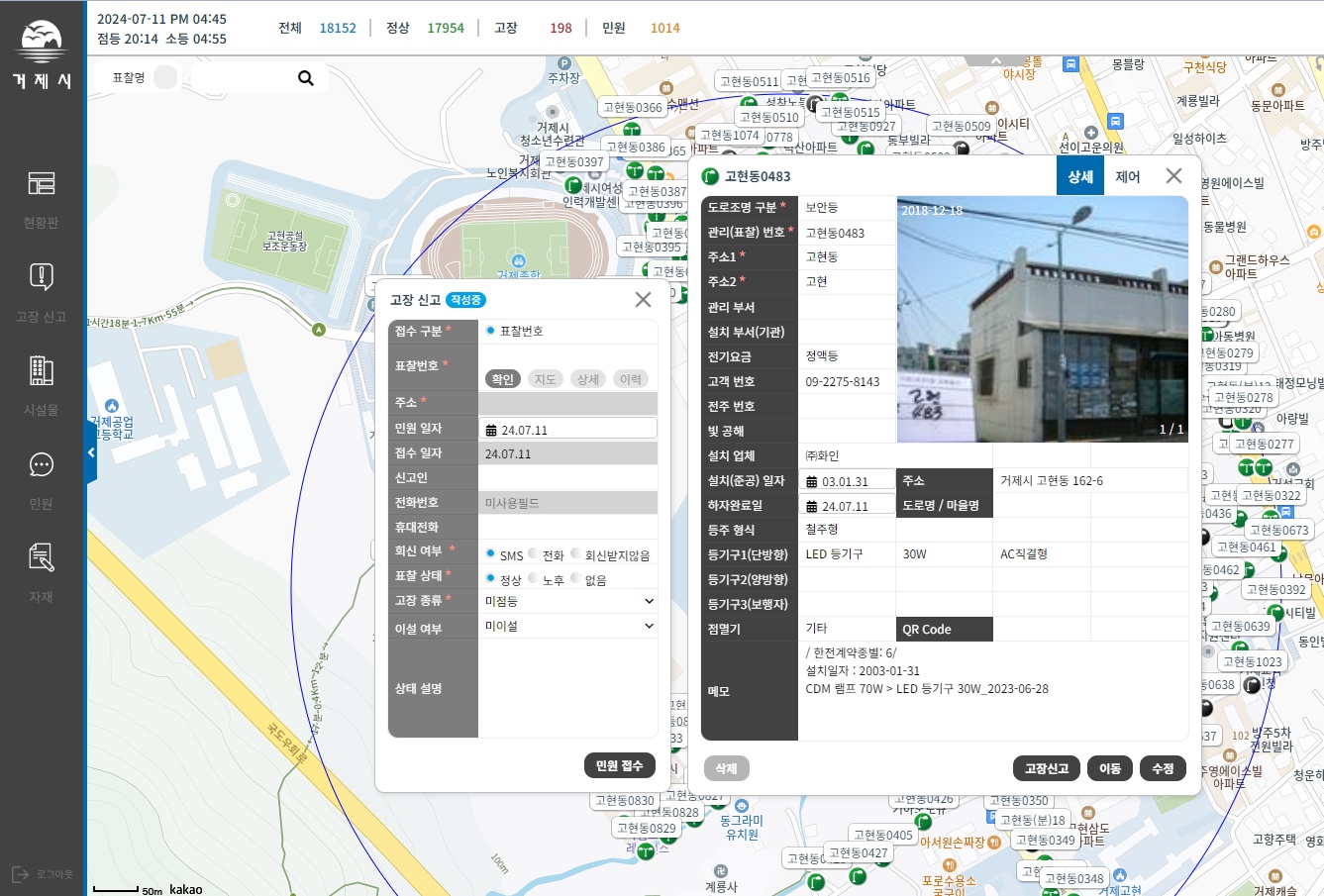Select 표찰번호 radio for 접수 구분

click(x=490, y=331)
